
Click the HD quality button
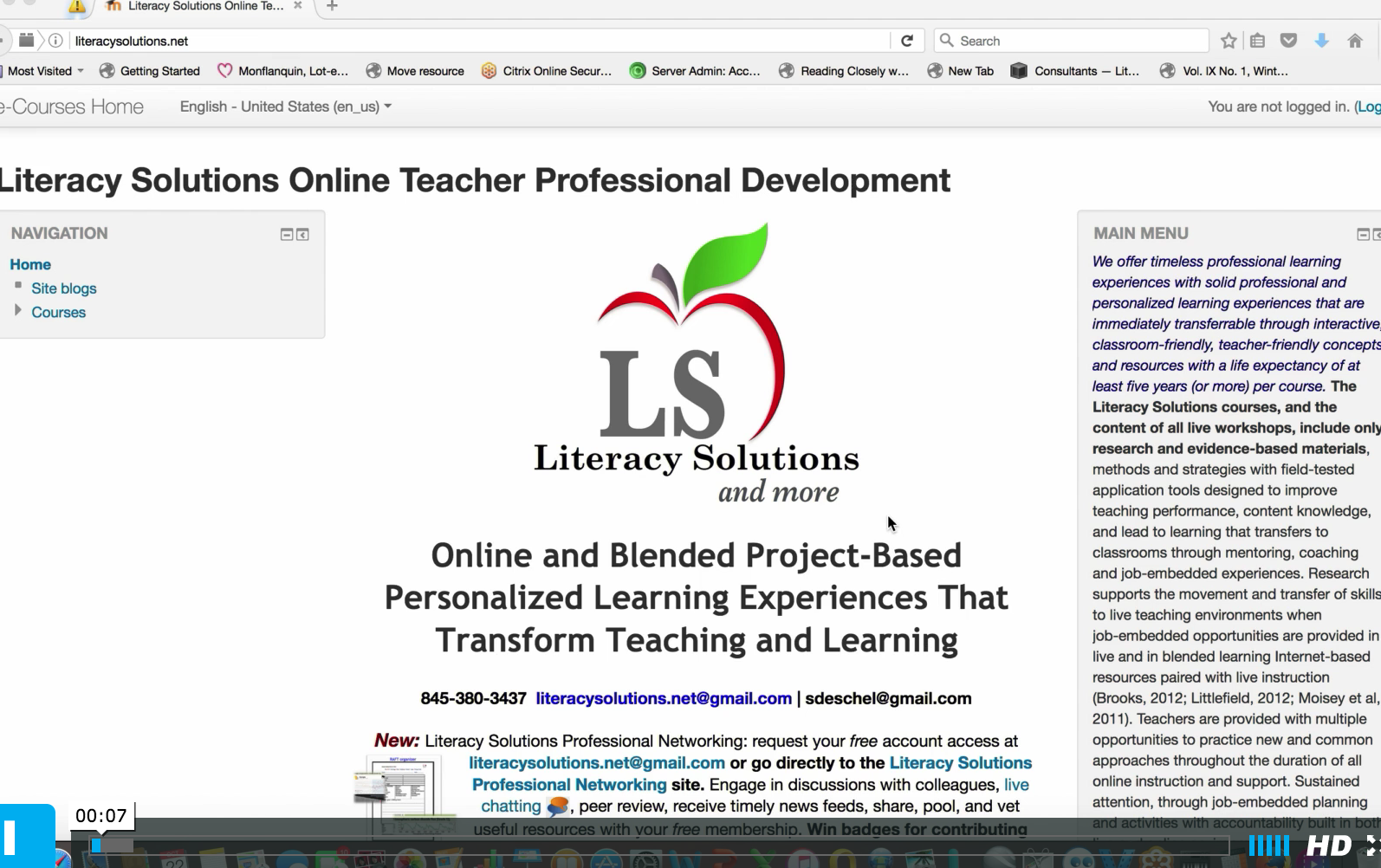(1328, 845)
